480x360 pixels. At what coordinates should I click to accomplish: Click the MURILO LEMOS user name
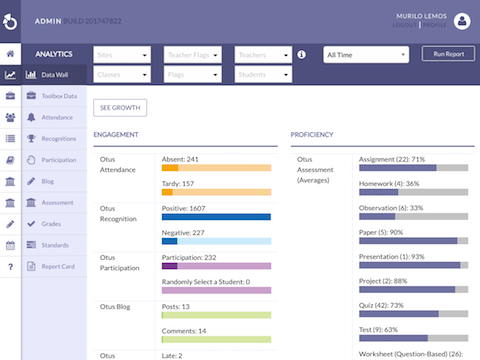(421, 16)
